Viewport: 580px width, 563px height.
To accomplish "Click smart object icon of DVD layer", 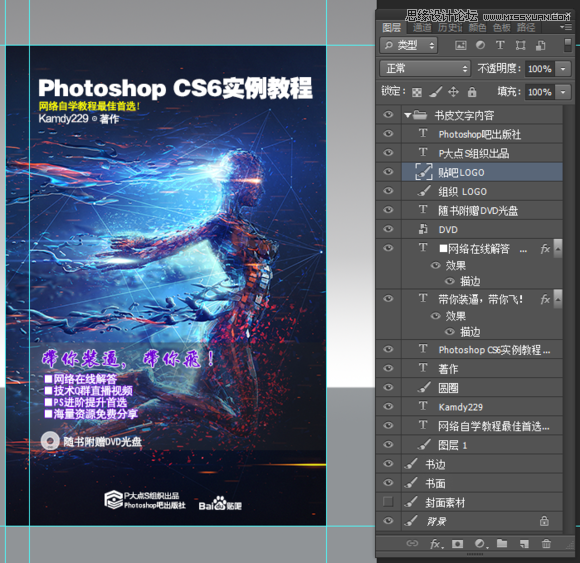I will (x=423, y=229).
